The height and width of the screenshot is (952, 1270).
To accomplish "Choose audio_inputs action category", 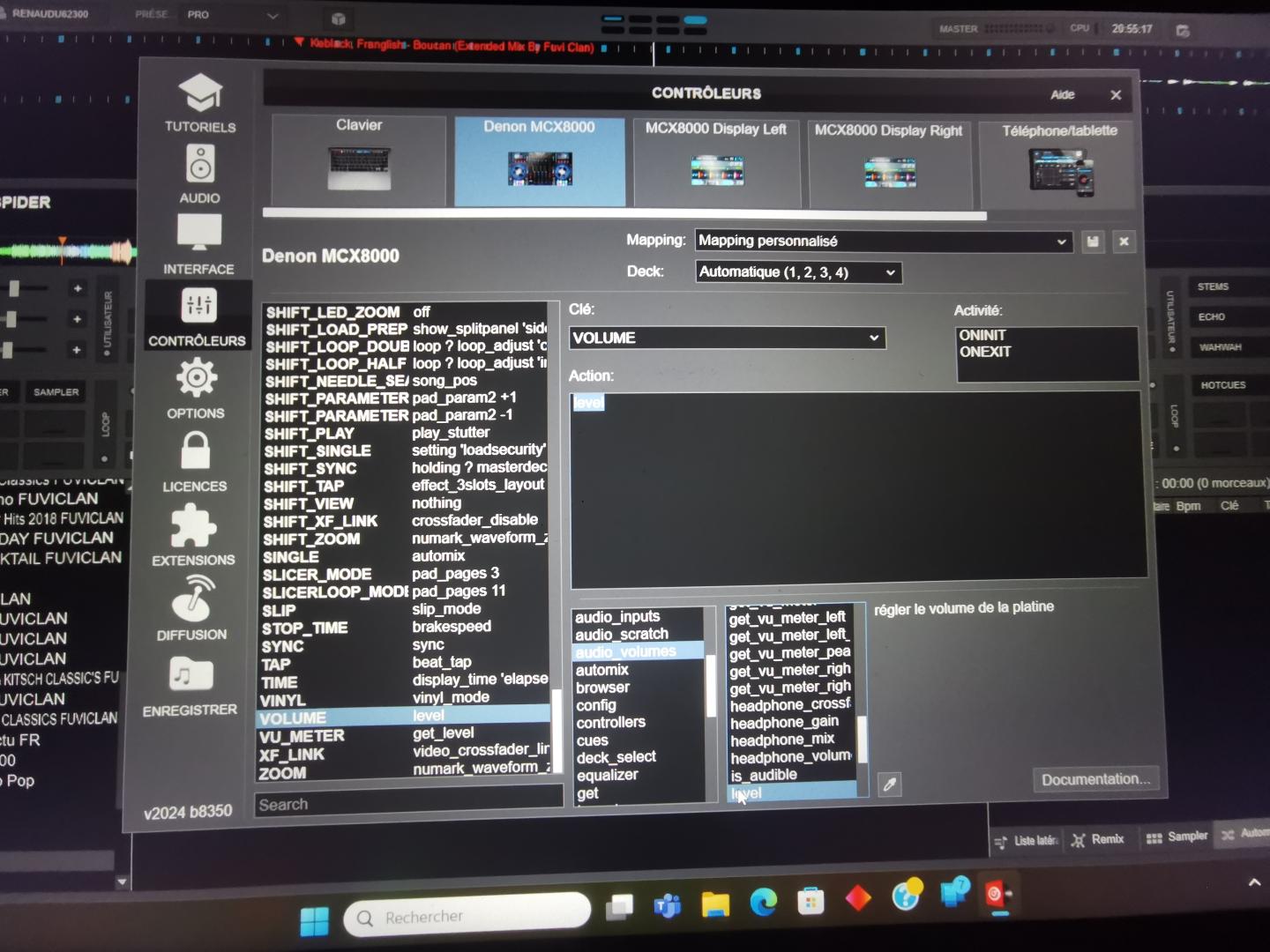I will [639, 616].
